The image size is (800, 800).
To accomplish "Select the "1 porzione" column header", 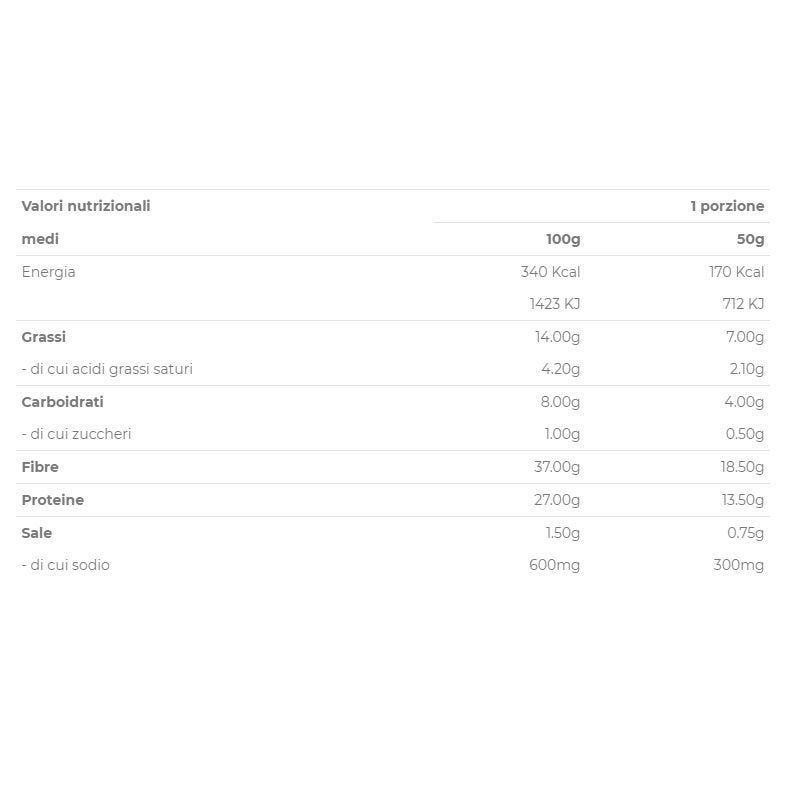I will coord(727,206).
